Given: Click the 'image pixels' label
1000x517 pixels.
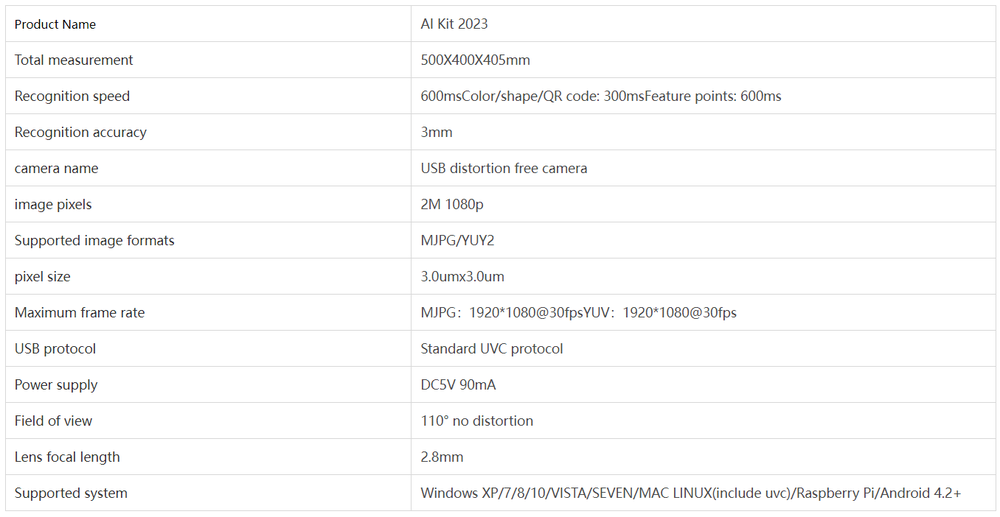Looking at the screenshot, I should pyautogui.click(x=53, y=204).
